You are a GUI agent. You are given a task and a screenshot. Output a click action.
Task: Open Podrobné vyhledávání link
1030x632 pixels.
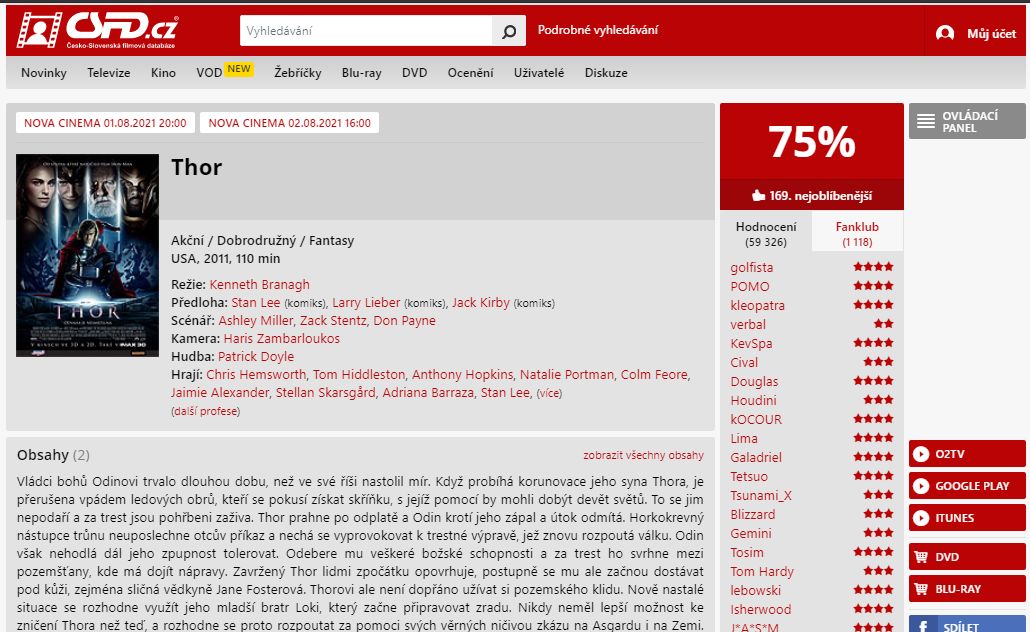coord(598,30)
